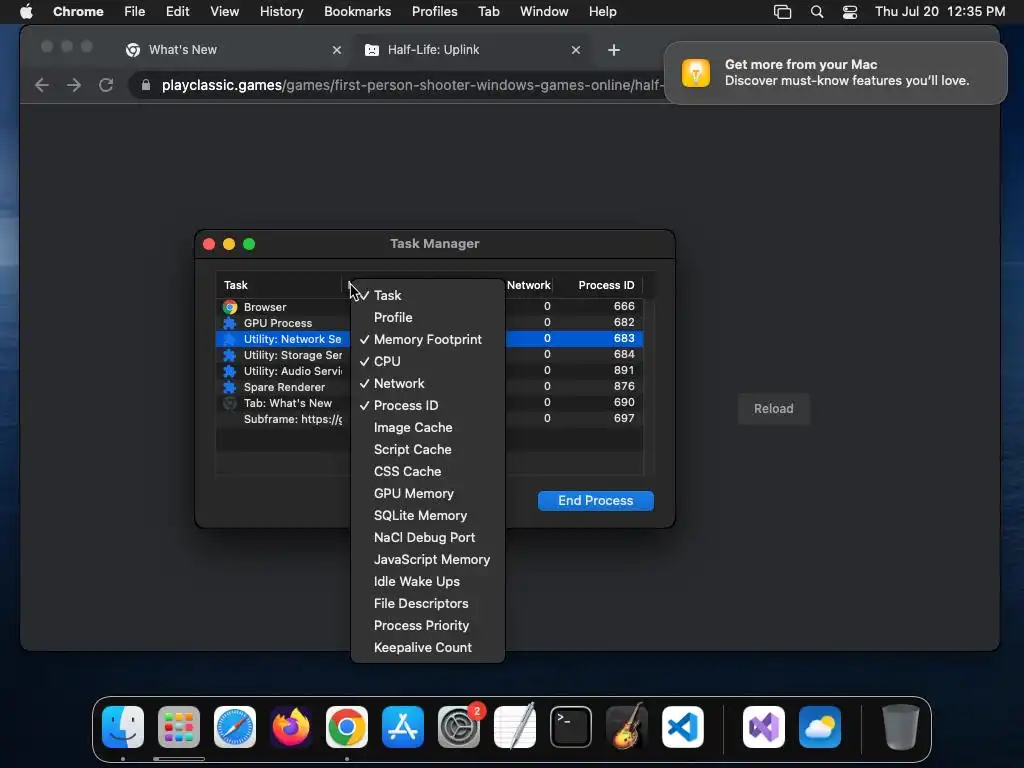Enable the Idle Wake Ups column
The width and height of the screenshot is (1024, 768).
pyautogui.click(x=428, y=581)
